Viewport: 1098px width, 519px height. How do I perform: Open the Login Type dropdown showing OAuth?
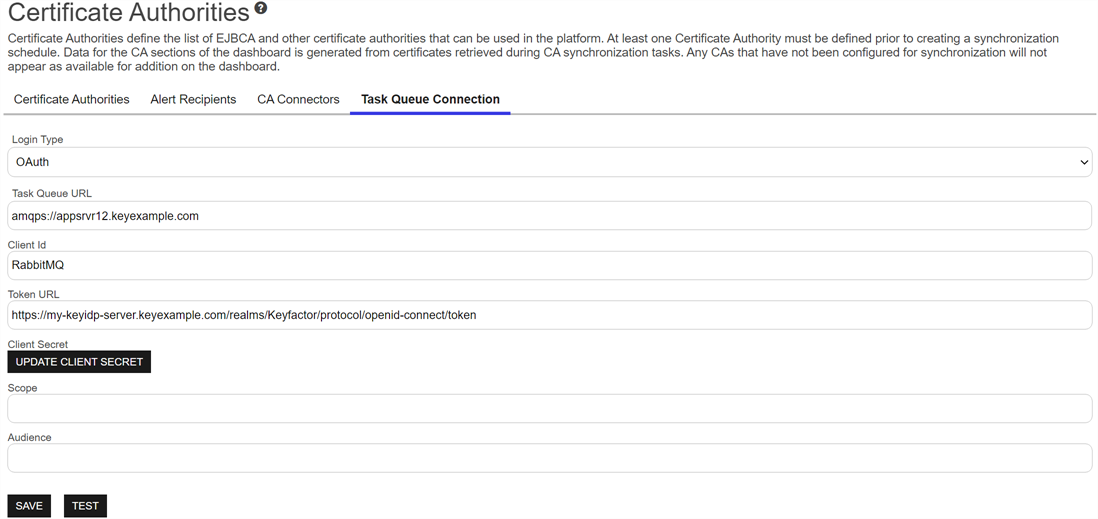(550, 162)
